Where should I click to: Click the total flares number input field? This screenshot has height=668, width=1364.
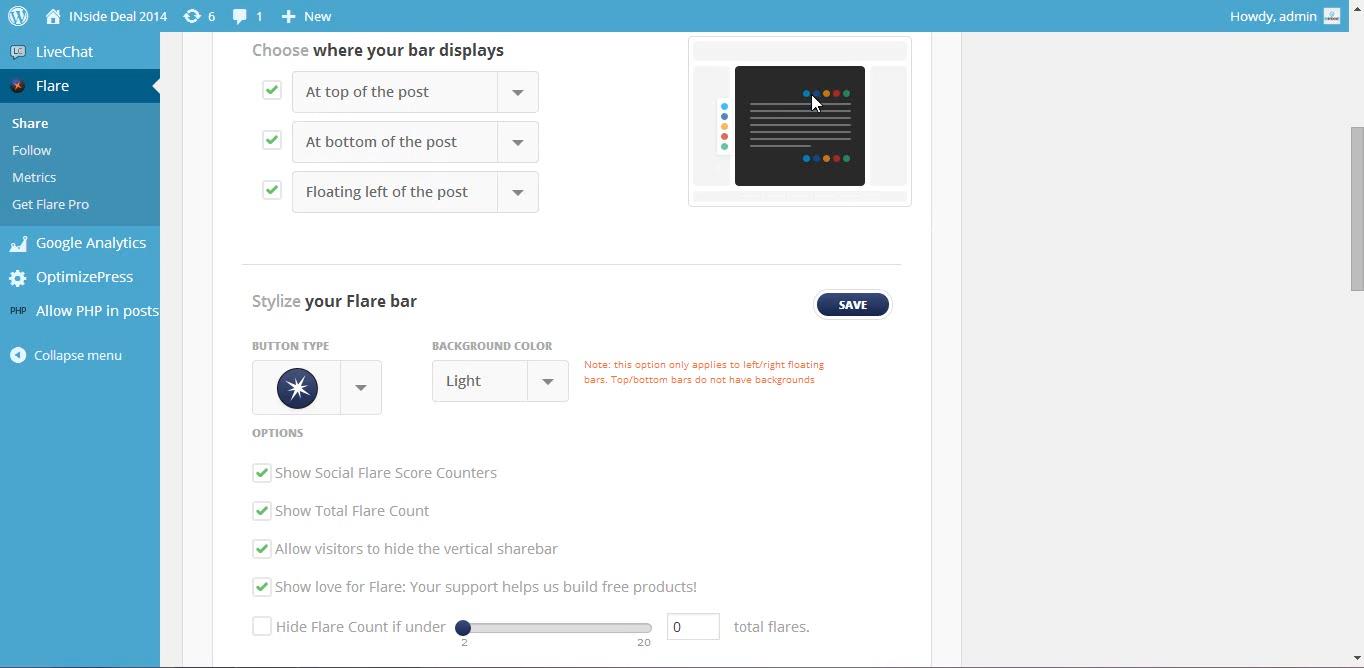pyautogui.click(x=693, y=627)
